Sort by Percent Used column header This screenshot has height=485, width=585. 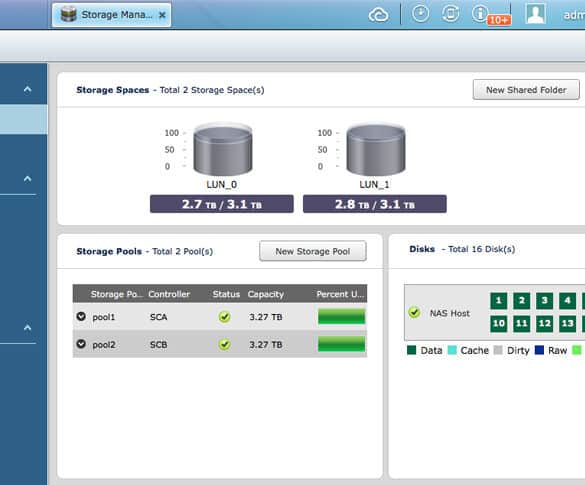[x=340, y=294]
